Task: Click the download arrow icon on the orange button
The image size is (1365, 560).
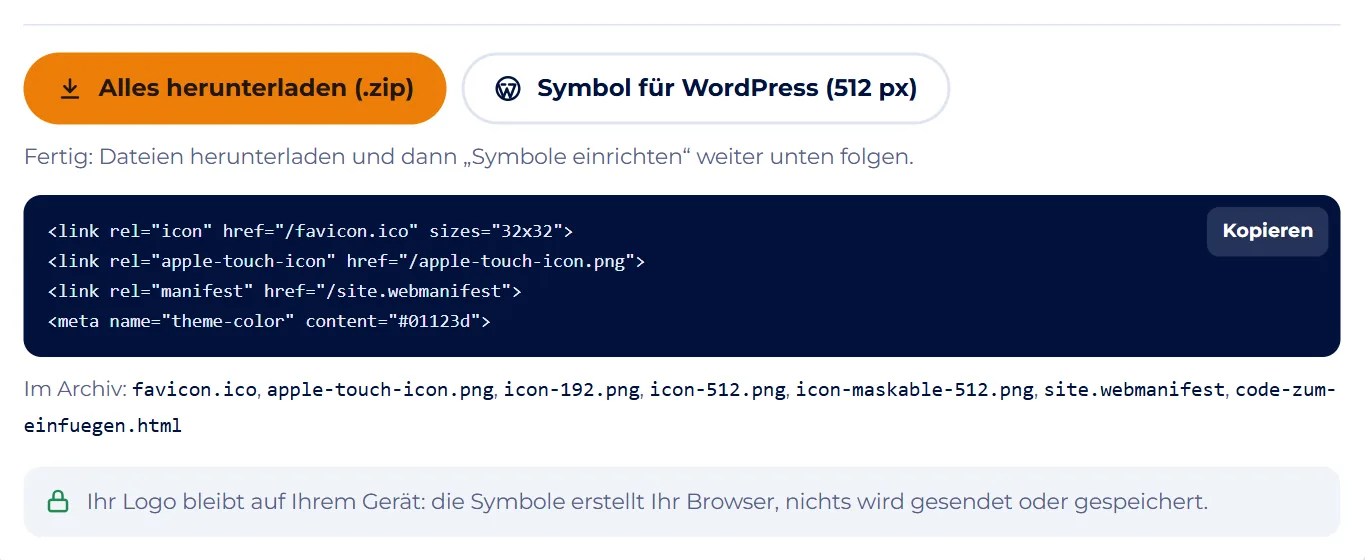Action: (70, 89)
